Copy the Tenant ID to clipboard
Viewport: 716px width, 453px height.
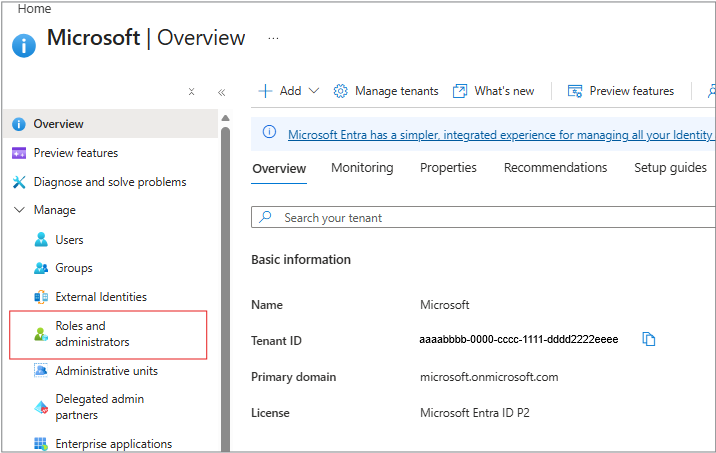pos(649,340)
